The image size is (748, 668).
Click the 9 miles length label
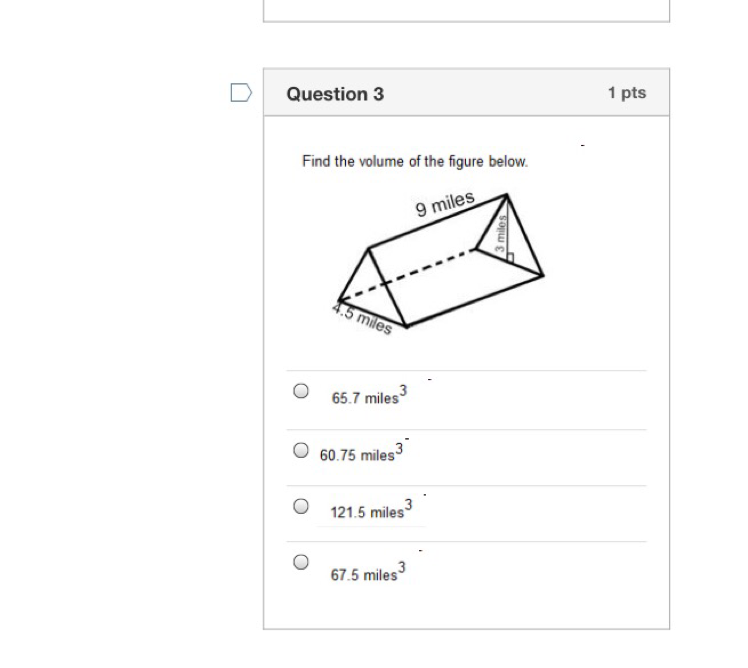(445, 203)
